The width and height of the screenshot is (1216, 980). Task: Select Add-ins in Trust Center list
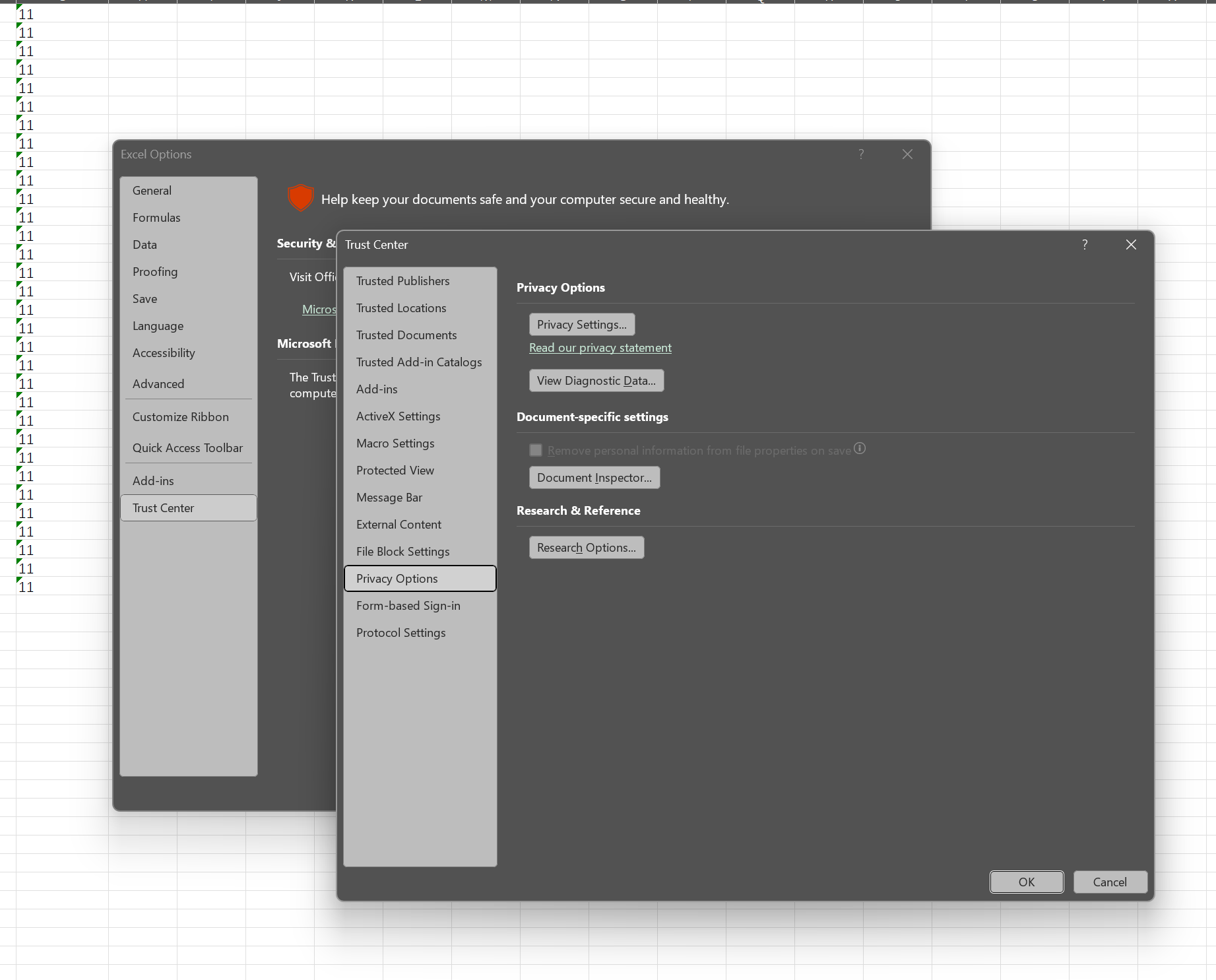click(420, 389)
